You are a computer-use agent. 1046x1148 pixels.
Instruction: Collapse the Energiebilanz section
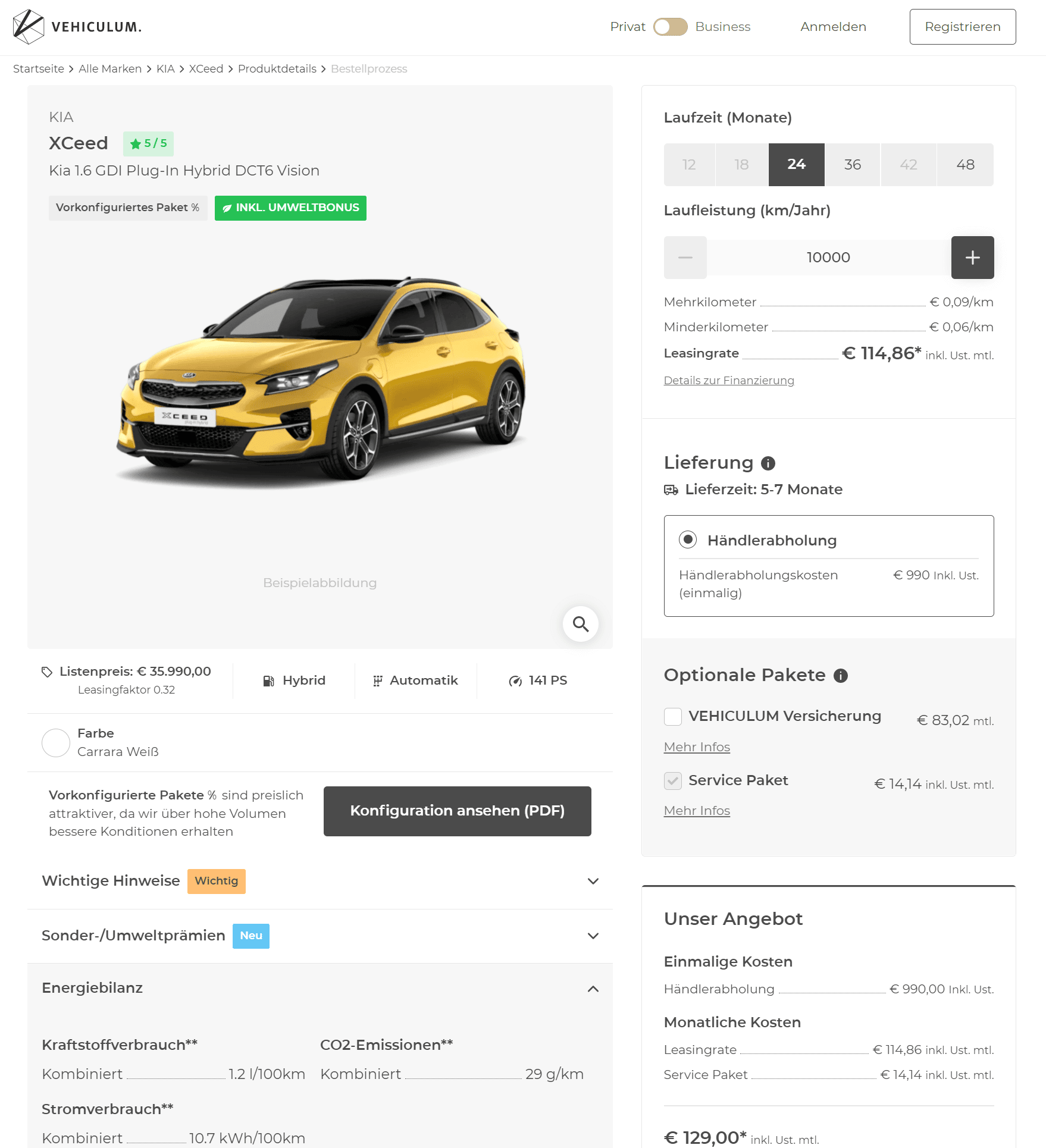click(x=320, y=988)
